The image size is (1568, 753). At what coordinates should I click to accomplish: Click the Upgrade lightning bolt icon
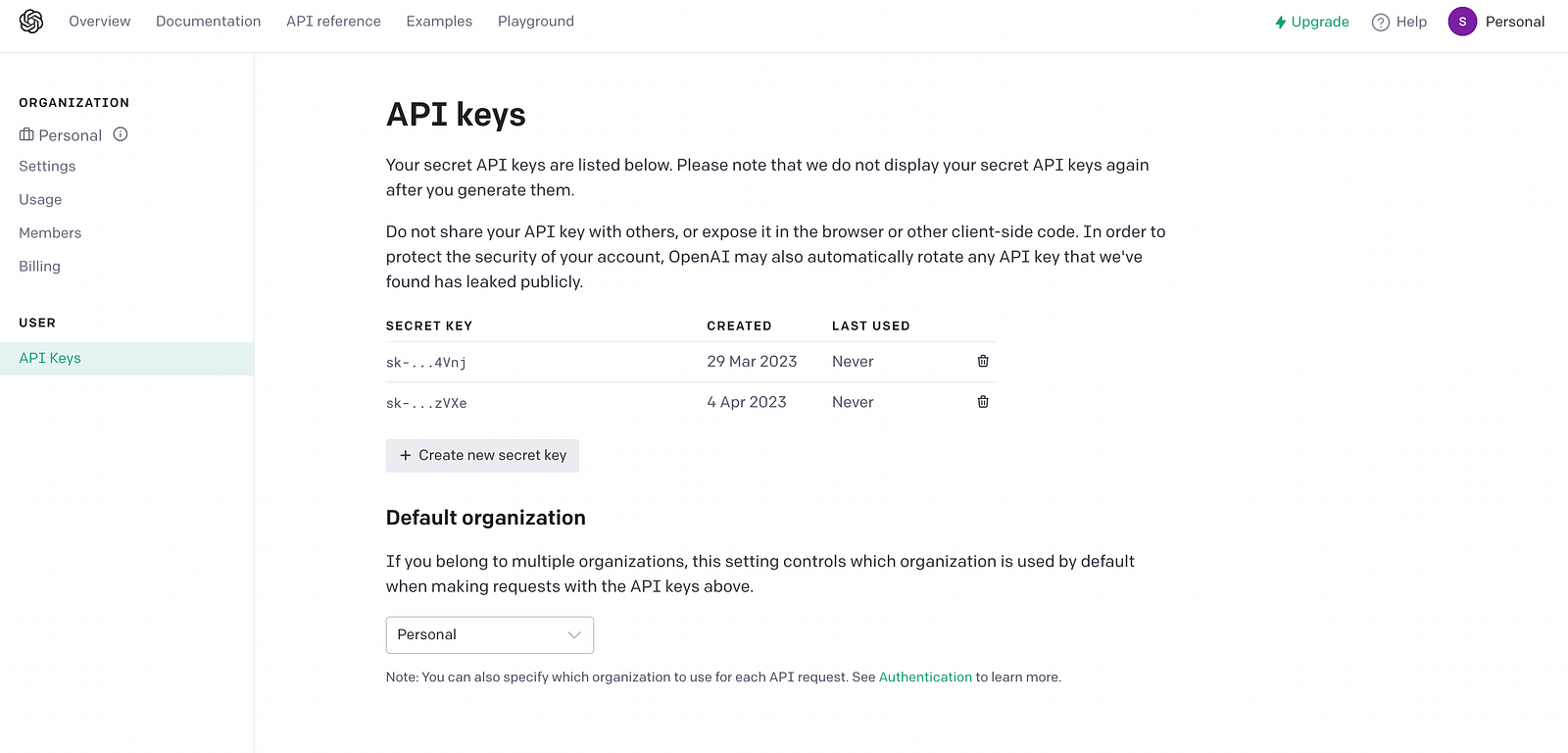tap(1280, 23)
